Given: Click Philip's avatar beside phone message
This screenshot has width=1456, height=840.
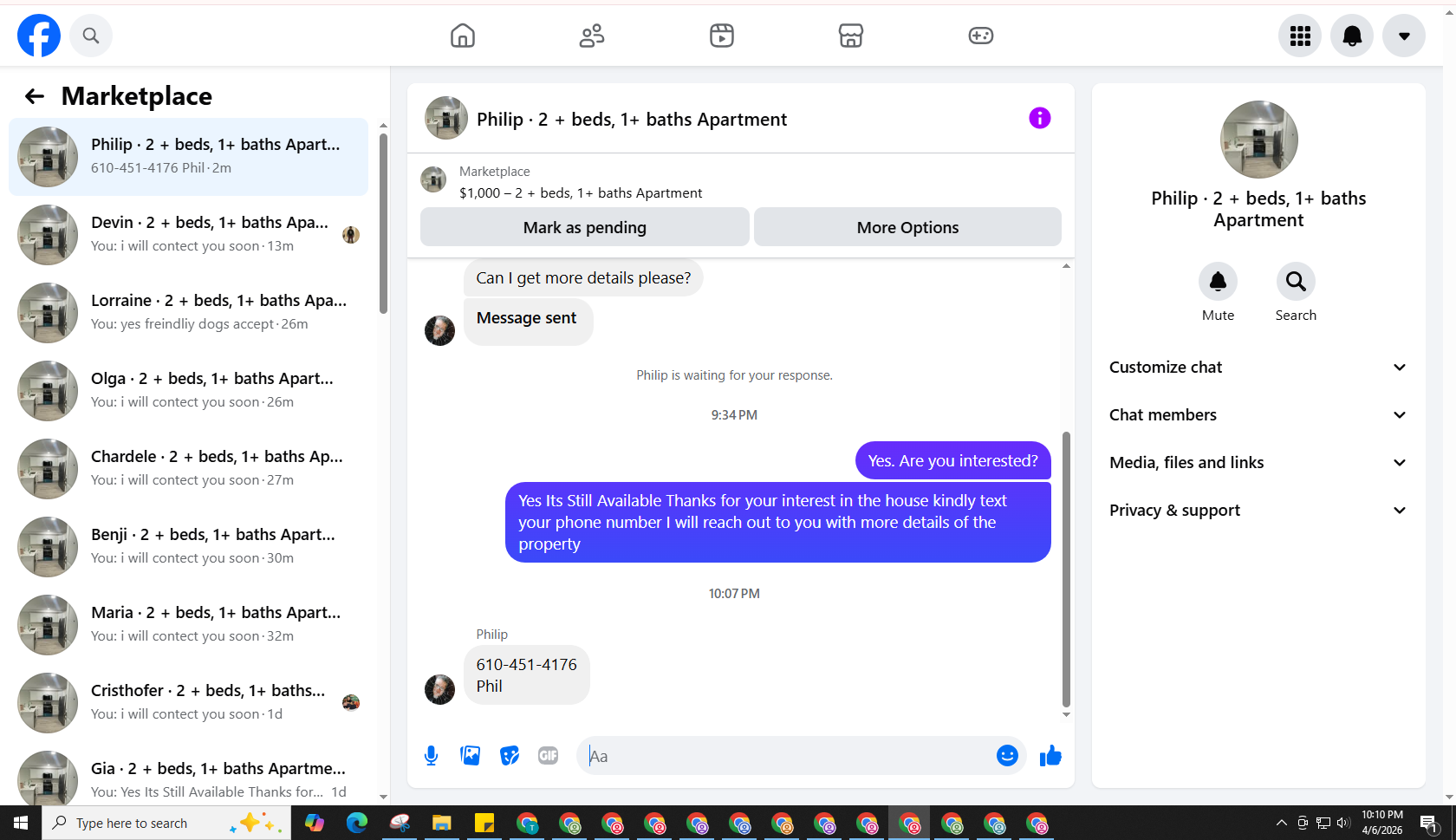Looking at the screenshot, I should (x=440, y=690).
